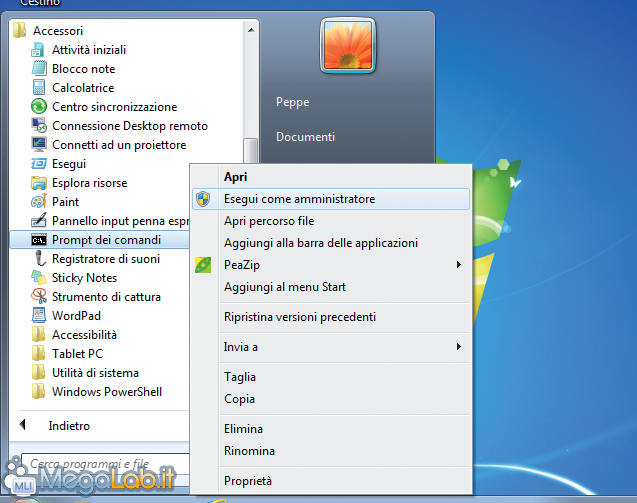Click the Accessibilità folder icon
637x503 pixels.
click(39, 334)
